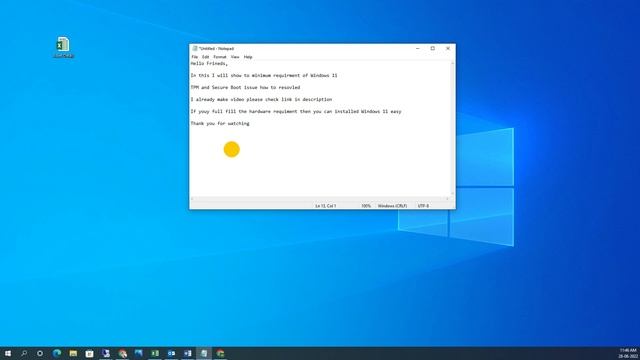Click line starting 'If youy full fill'

[x=296, y=111]
